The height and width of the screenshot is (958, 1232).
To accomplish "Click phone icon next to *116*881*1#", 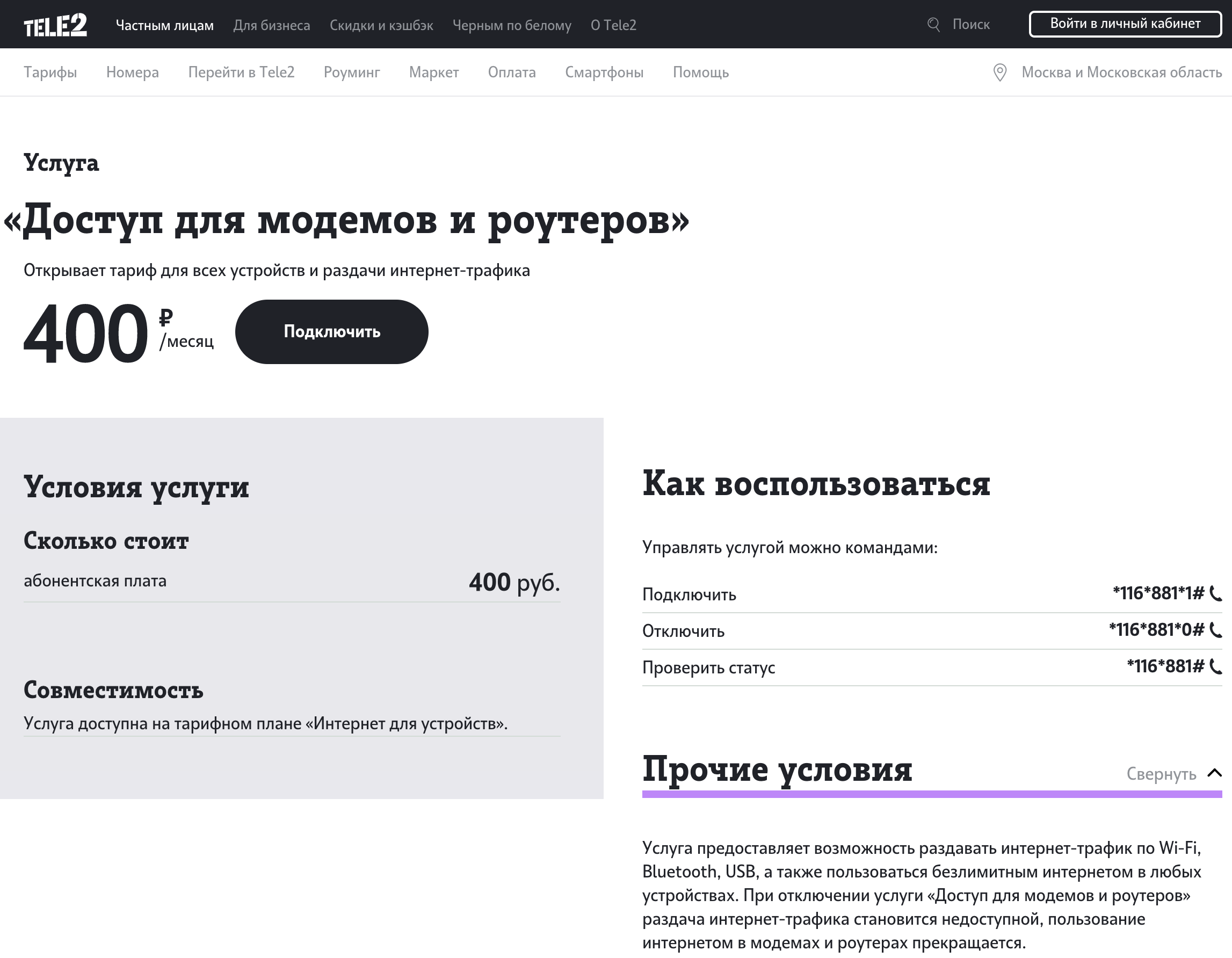I will [x=1216, y=593].
